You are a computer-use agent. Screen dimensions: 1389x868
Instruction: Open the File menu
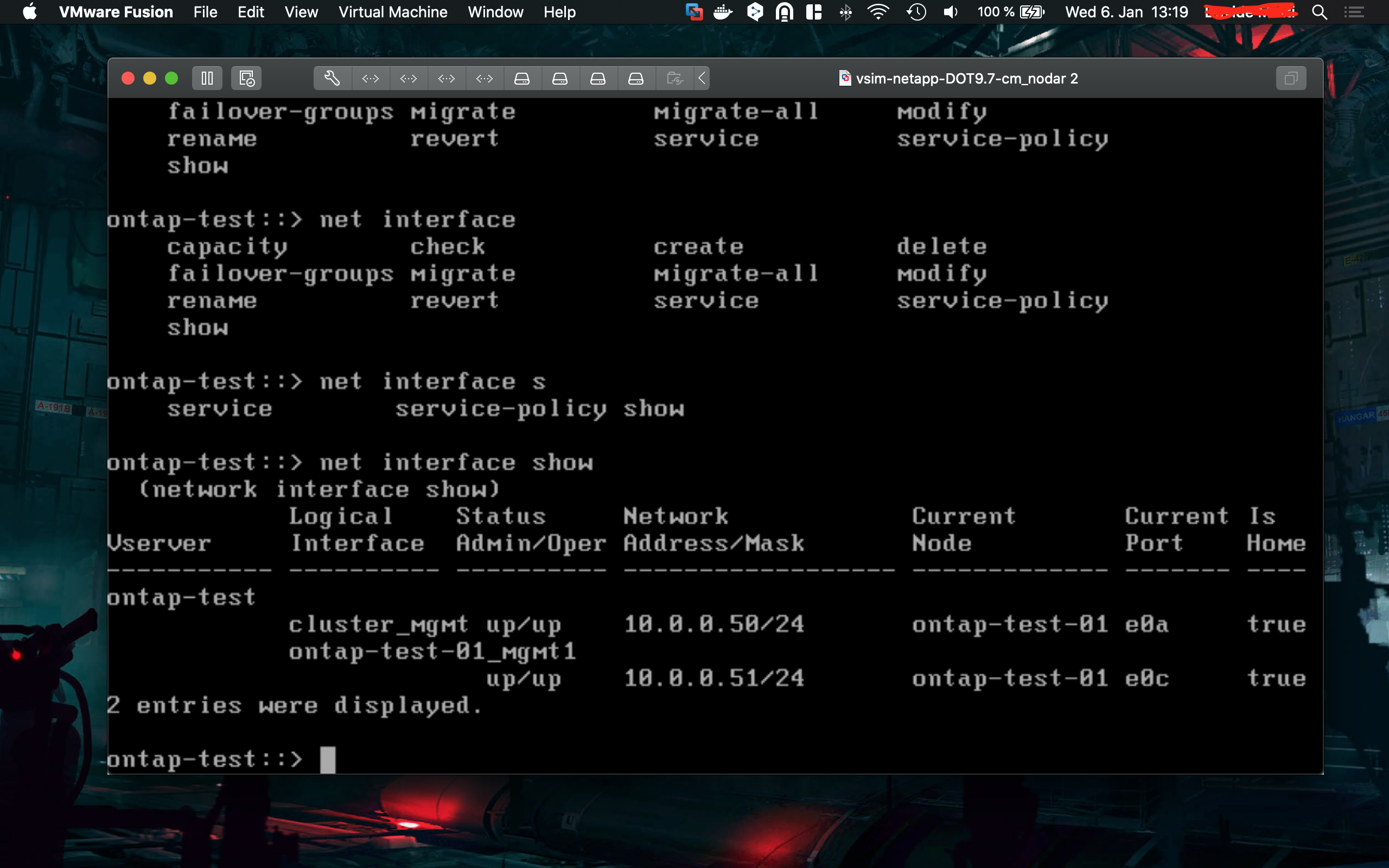205,12
